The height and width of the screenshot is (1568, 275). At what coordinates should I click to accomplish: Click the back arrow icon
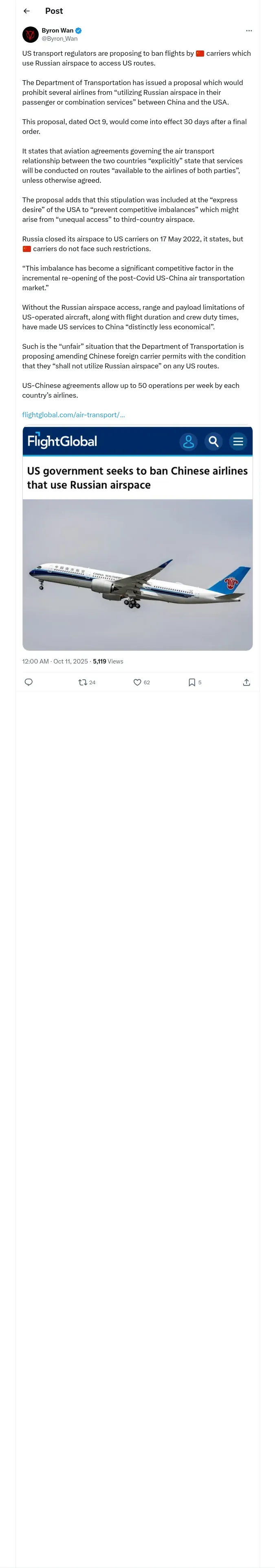pyautogui.click(x=26, y=11)
